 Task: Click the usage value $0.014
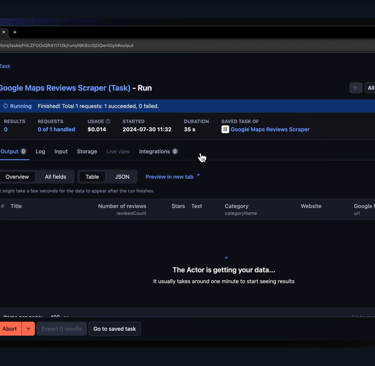click(97, 129)
